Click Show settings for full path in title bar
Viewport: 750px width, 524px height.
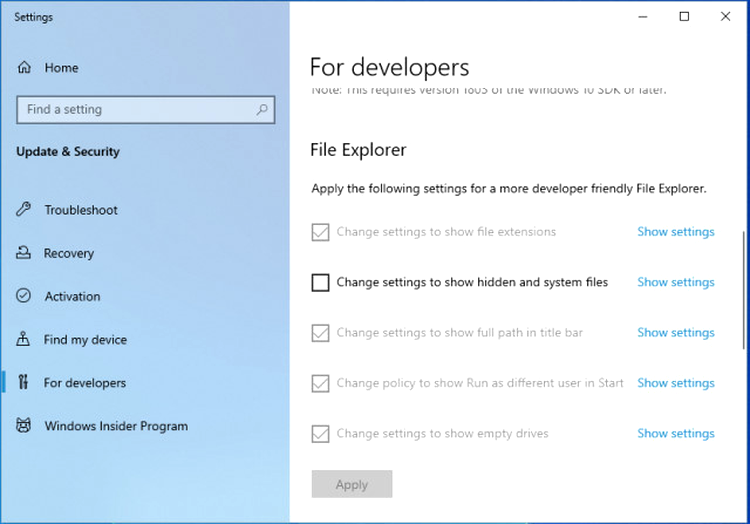675,333
